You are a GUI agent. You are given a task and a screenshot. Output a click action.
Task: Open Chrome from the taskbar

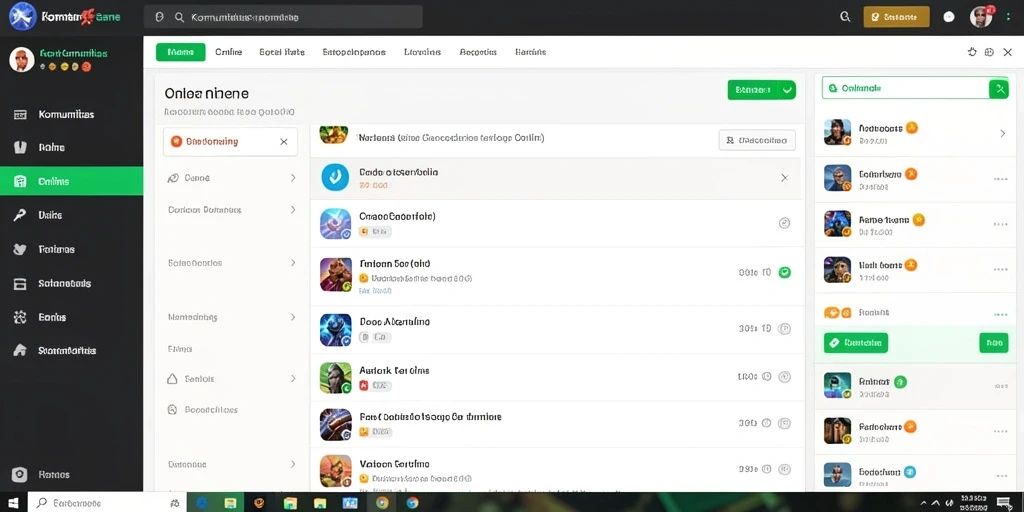tap(383, 503)
